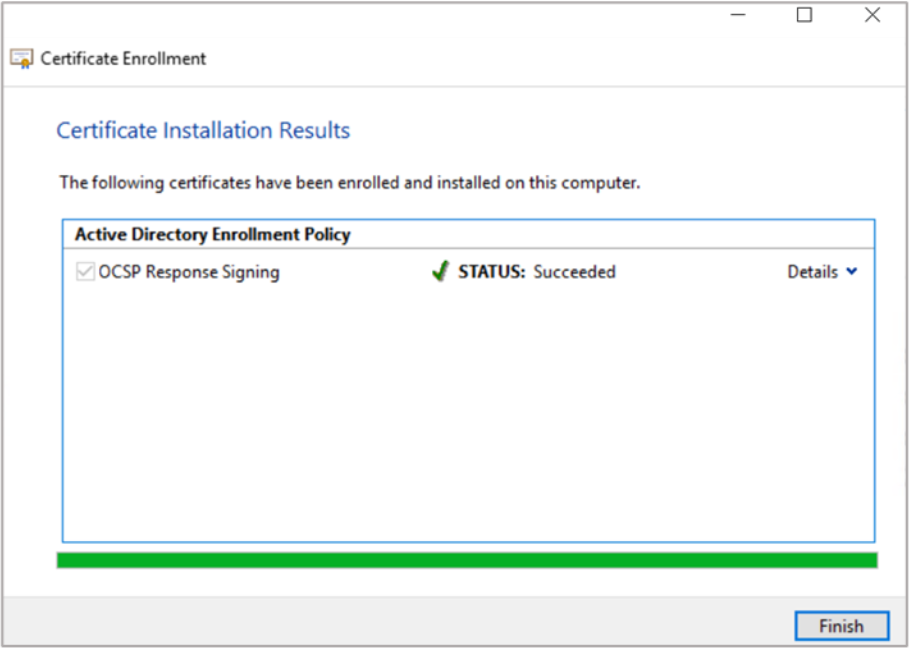
Task: Click the Certificate Installation Results heading
Action: tap(203, 131)
